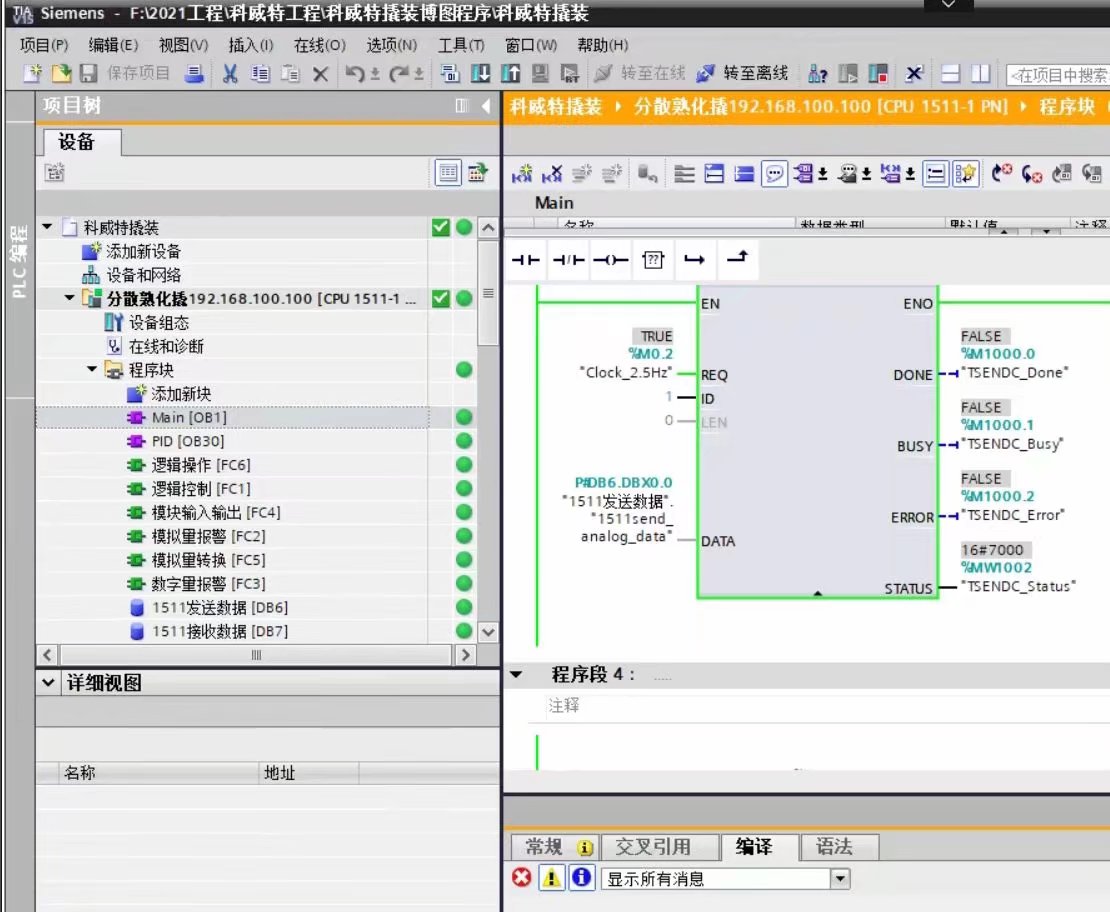
Task: Collapse 程序段 4 network
Action: click(517, 675)
